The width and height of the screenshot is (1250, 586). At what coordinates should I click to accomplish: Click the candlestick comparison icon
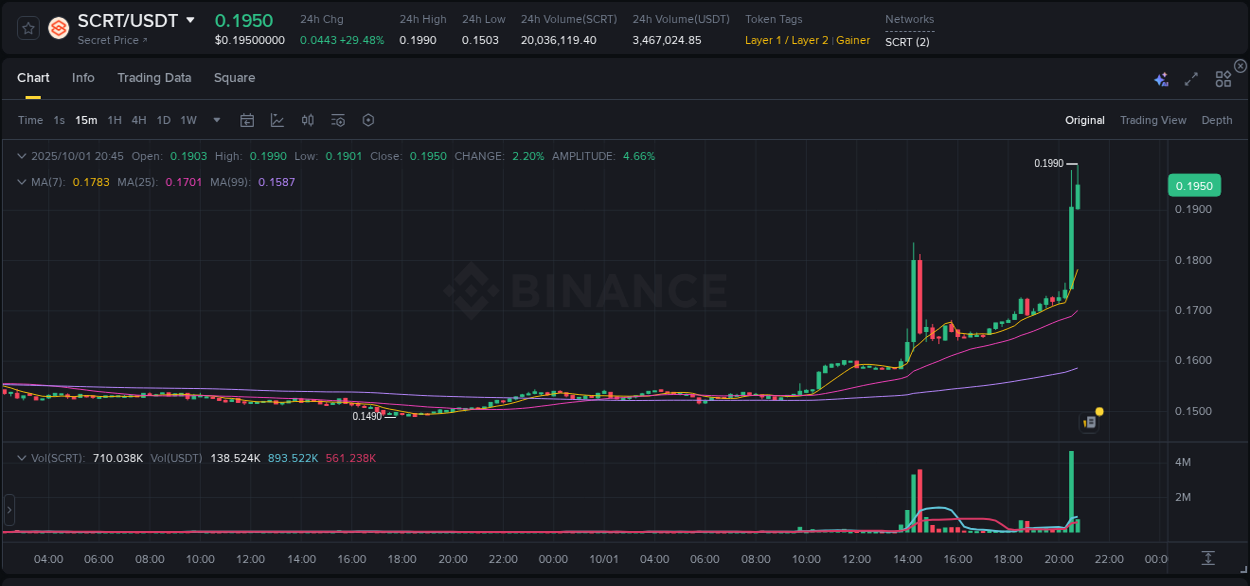307,119
